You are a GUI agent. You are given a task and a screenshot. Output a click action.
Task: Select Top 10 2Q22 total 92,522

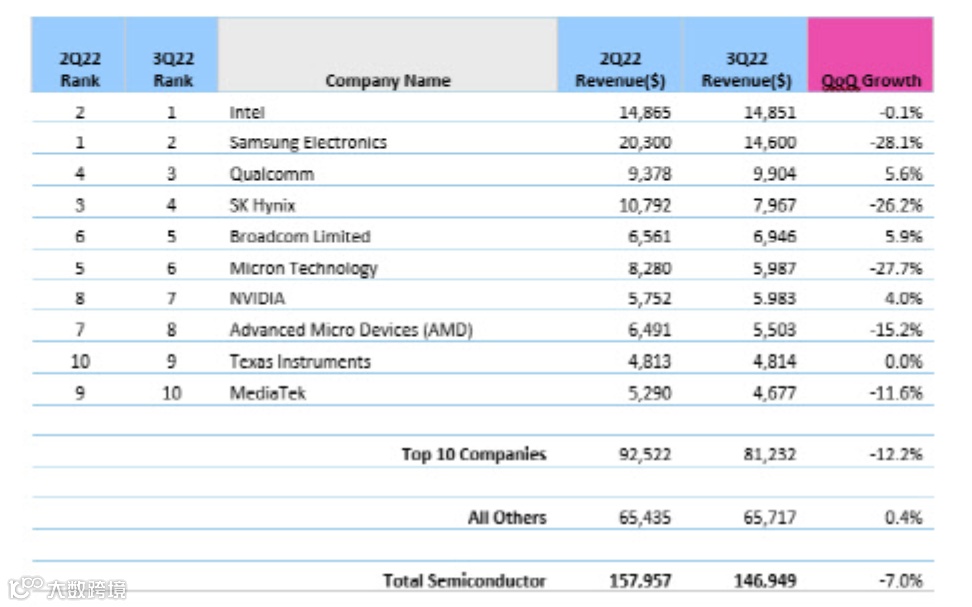(645, 454)
